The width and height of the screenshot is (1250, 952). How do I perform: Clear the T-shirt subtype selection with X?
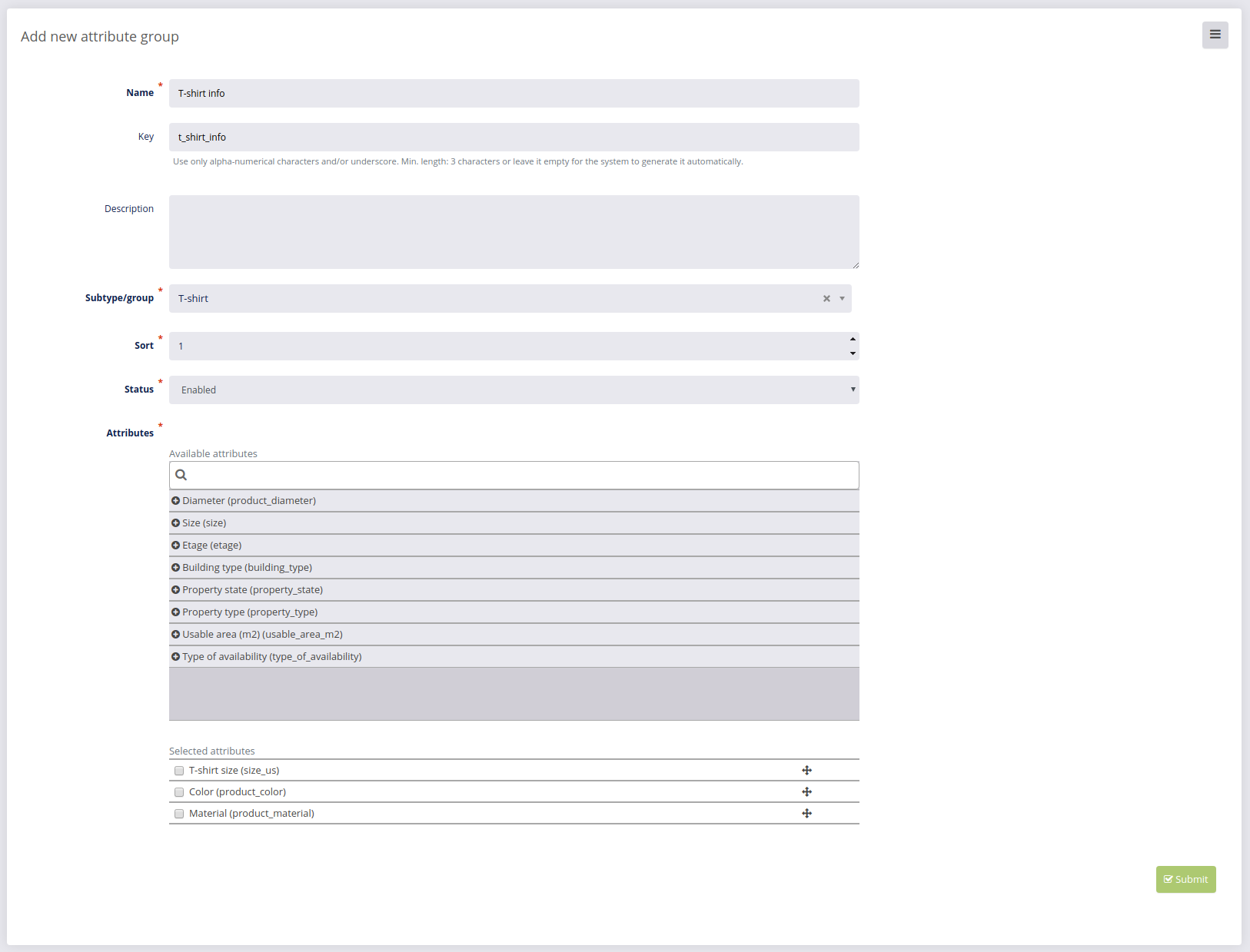pyautogui.click(x=826, y=298)
